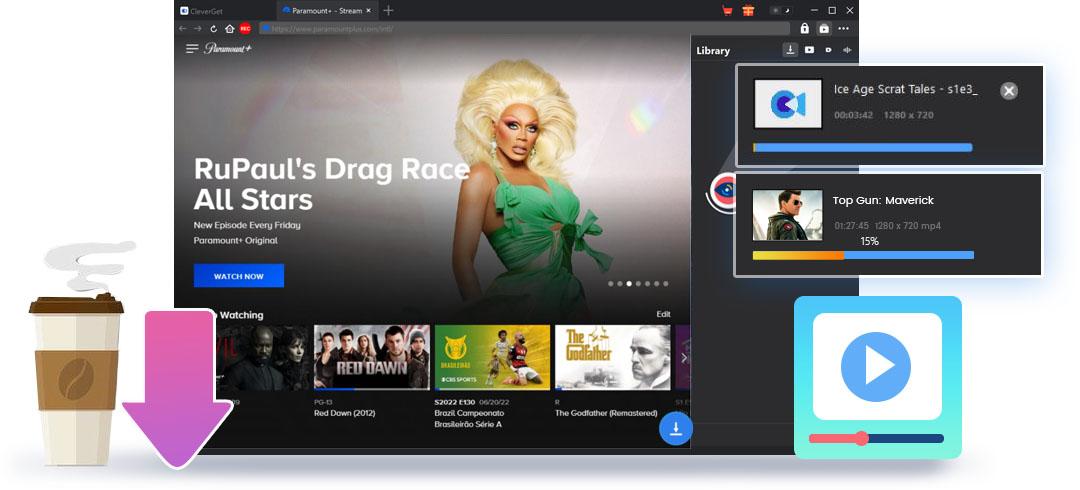Reload the page with refresh icon

tap(214, 29)
